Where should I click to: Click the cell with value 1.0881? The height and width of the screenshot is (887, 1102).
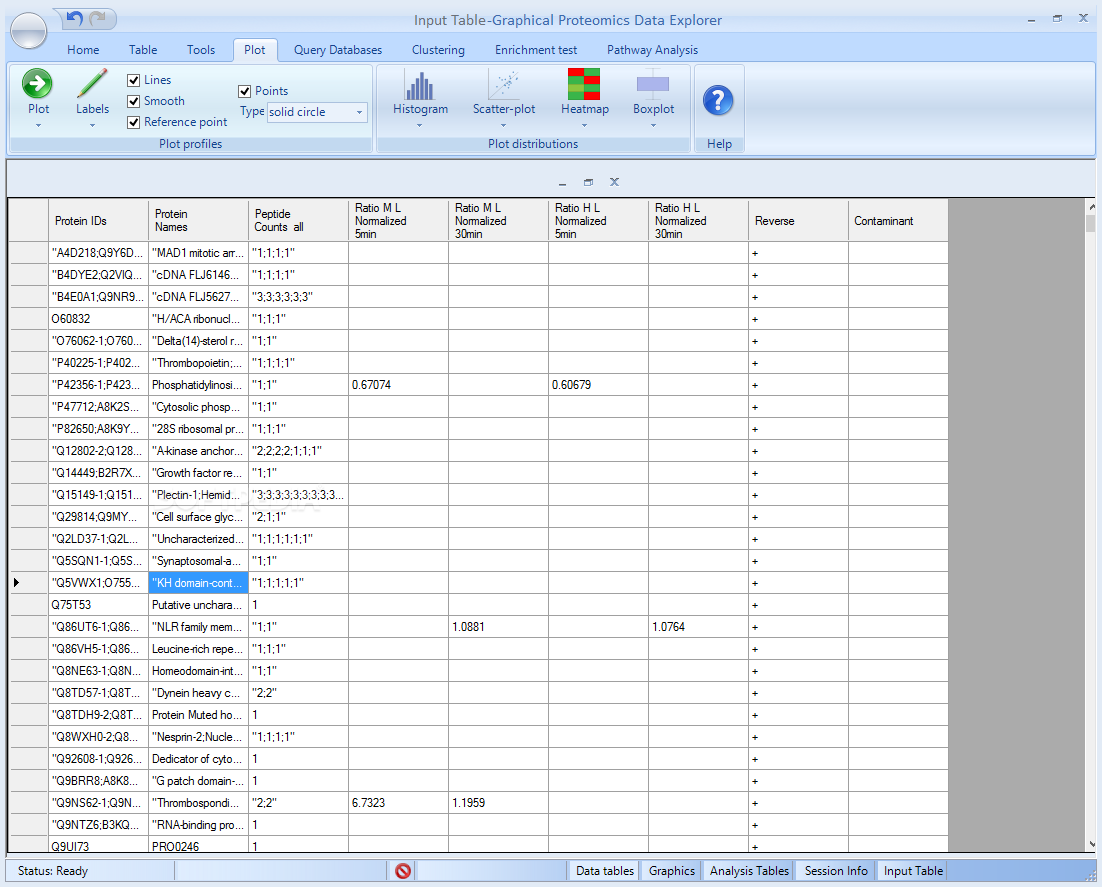click(x=498, y=627)
